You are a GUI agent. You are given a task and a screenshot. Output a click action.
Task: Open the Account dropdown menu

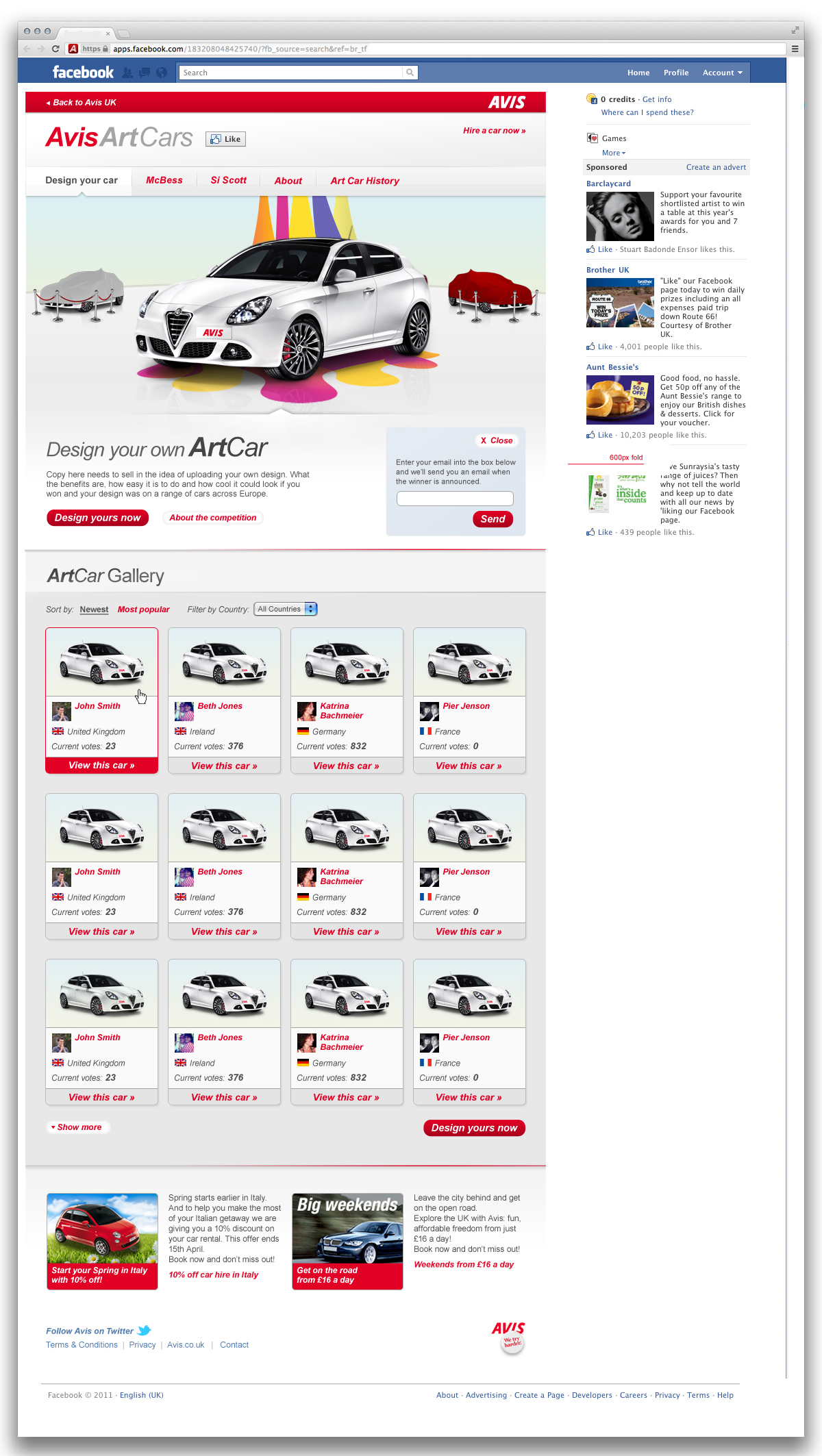(722, 73)
